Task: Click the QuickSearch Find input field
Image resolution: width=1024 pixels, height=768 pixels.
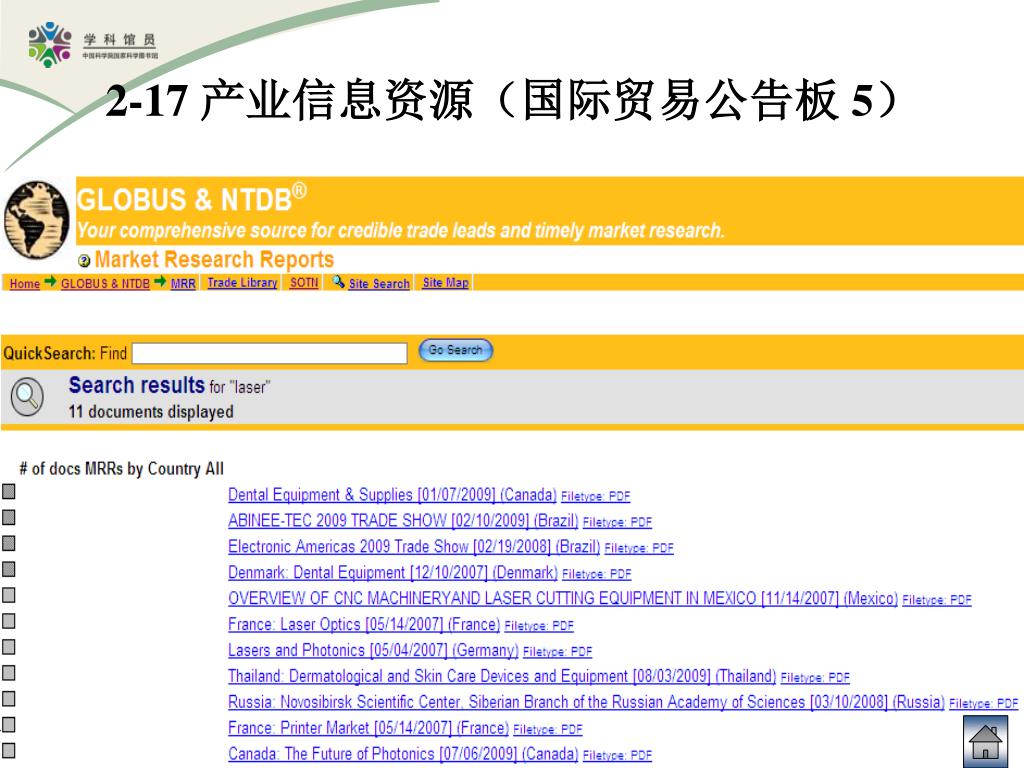Action: point(270,353)
